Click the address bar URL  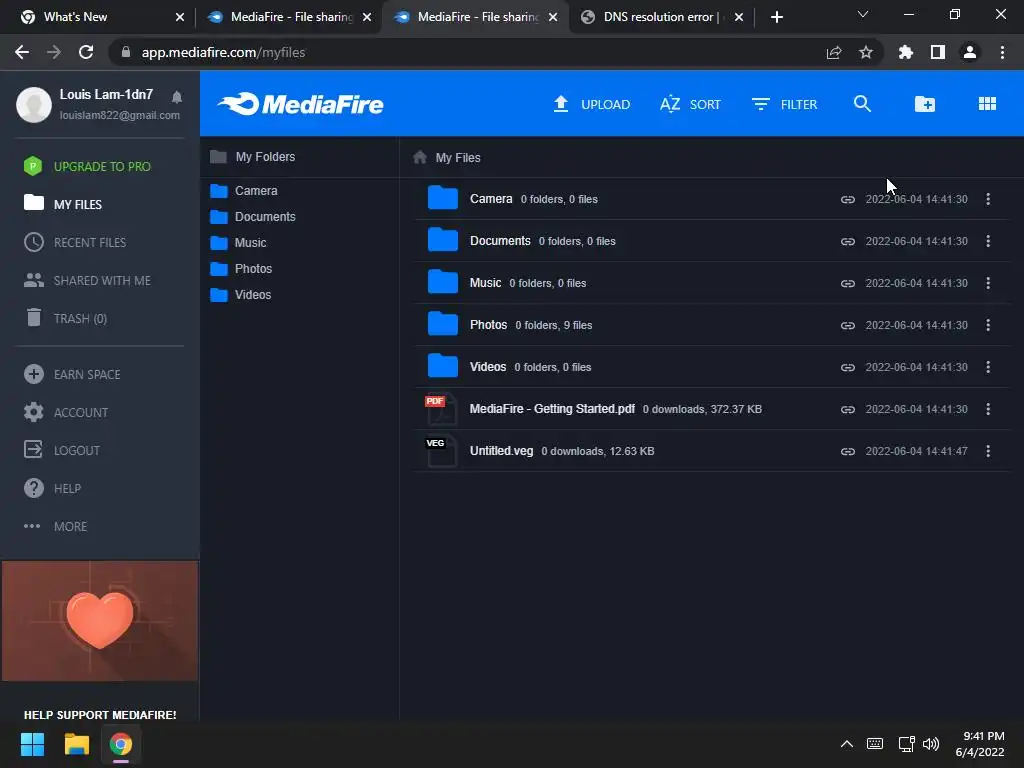point(223,52)
